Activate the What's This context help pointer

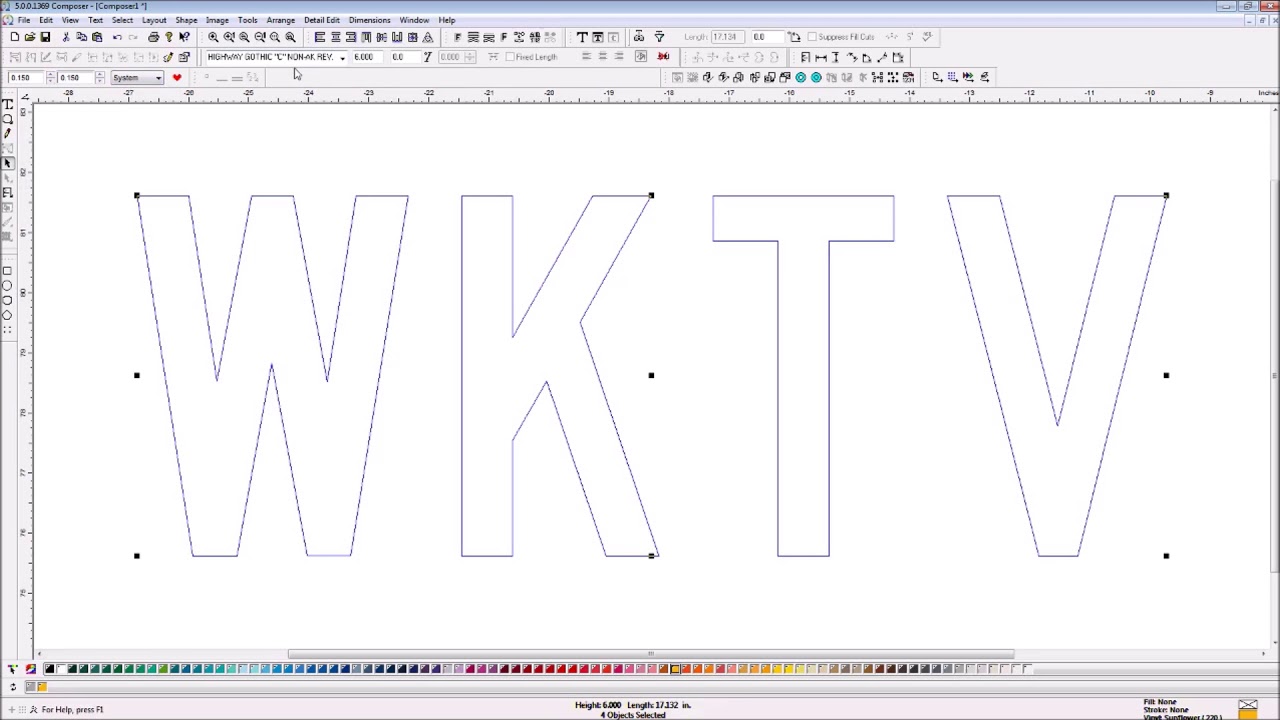[185, 37]
